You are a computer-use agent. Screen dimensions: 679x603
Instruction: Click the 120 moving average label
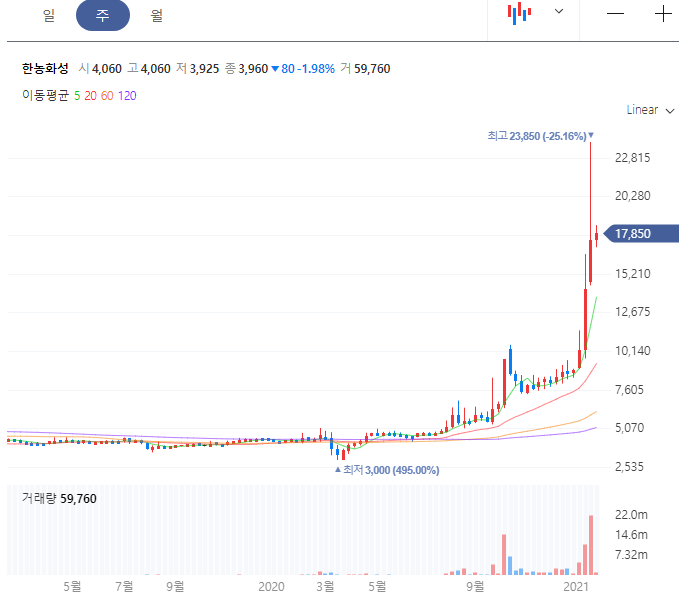pyautogui.click(x=127, y=96)
